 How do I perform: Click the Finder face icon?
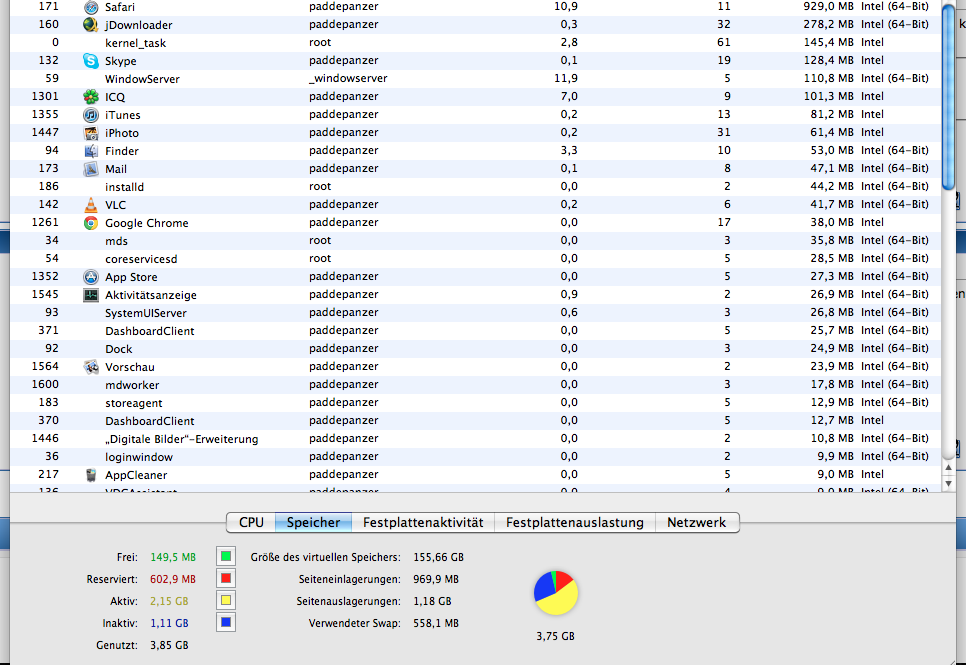click(x=91, y=150)
